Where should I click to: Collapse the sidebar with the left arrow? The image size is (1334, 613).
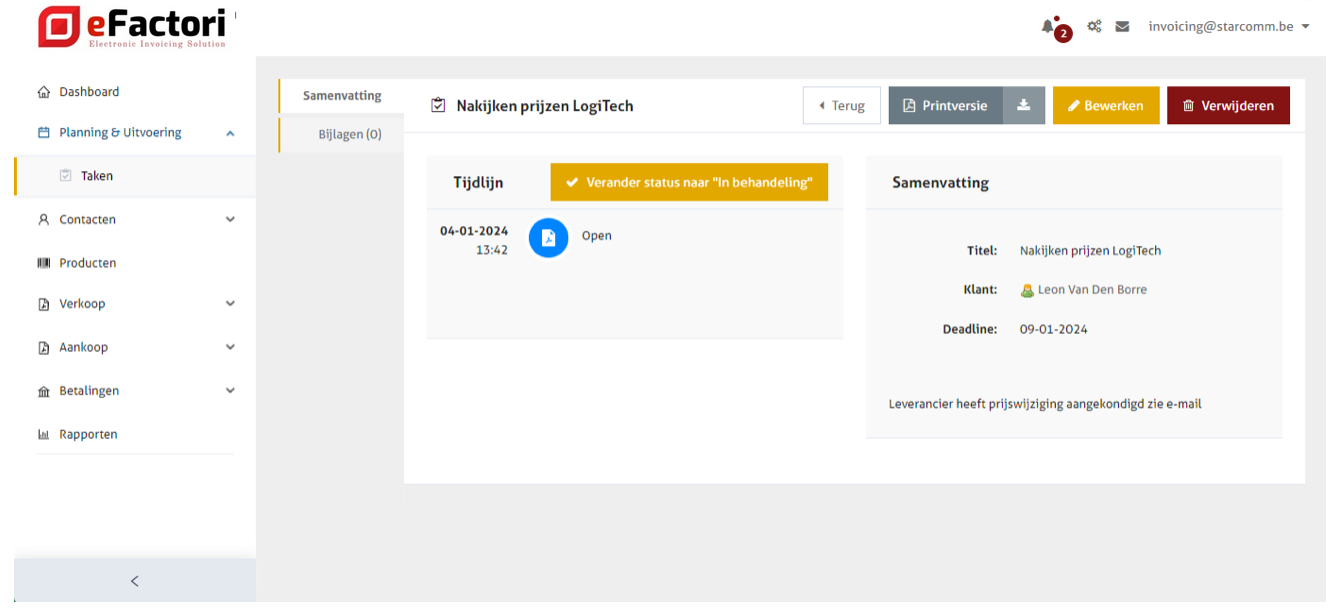click(x=135, y=581)
